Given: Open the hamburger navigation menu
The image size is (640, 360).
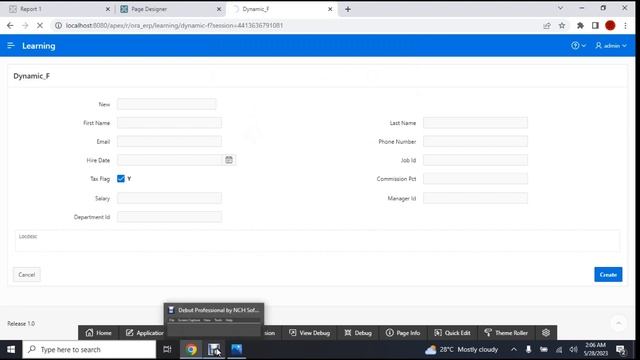Looking at the screenshot, I should click(11, 46).
